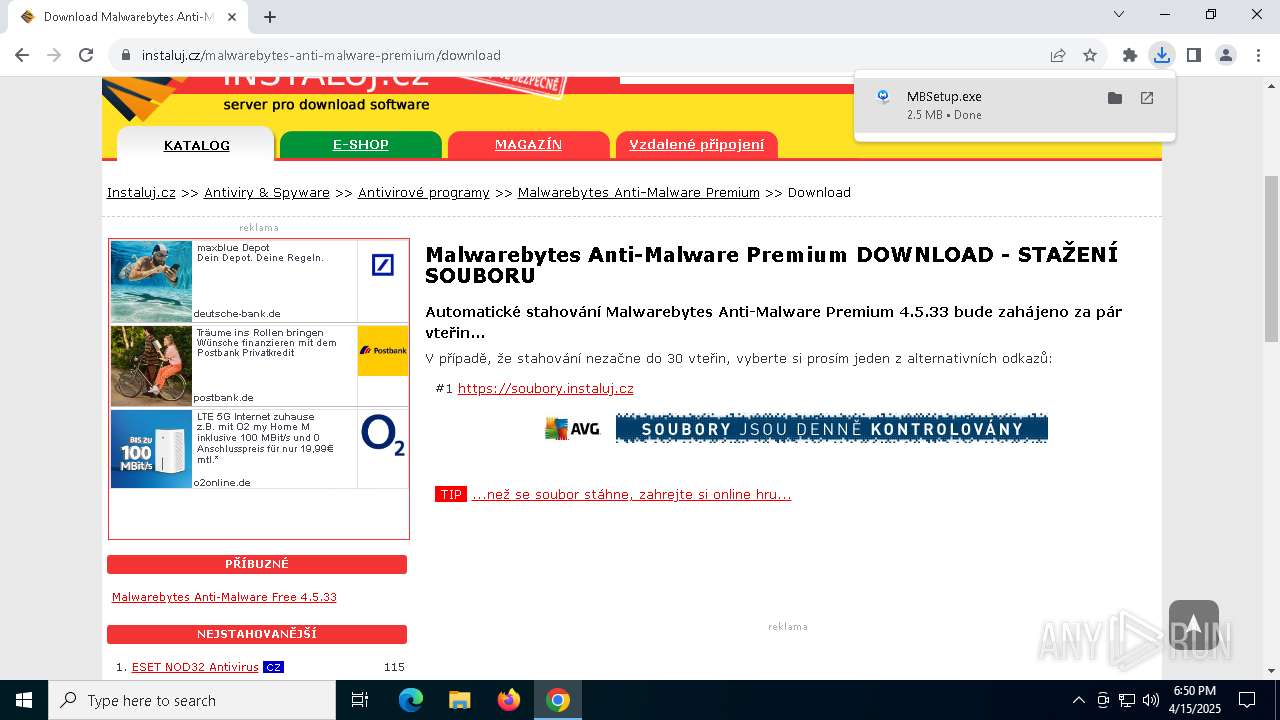Reload the current page
This screenshot has height=720, width=1280.
[x=86, y=55]
